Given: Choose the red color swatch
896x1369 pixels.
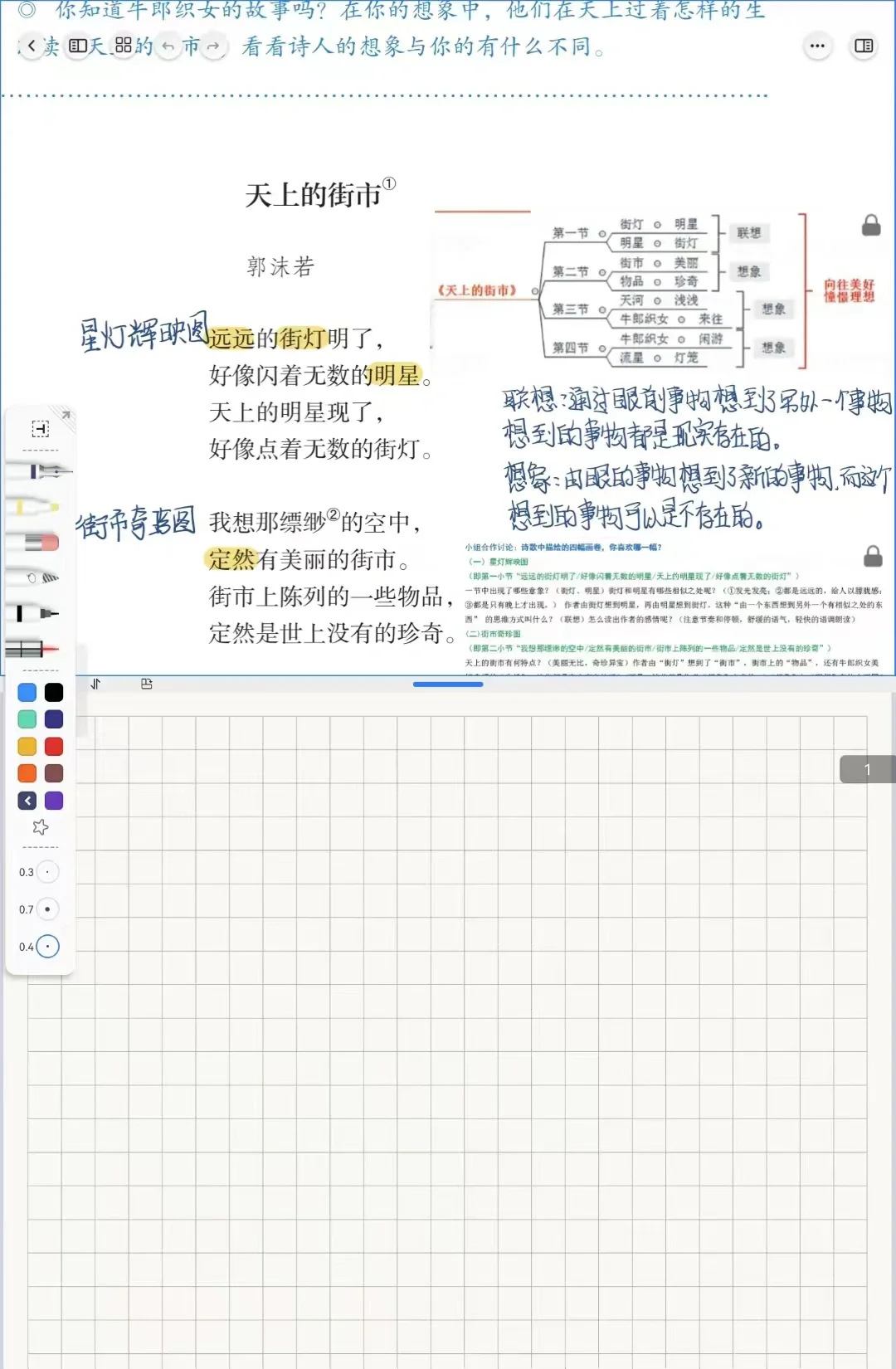Looking at the screenshot, I should (54, 747).
